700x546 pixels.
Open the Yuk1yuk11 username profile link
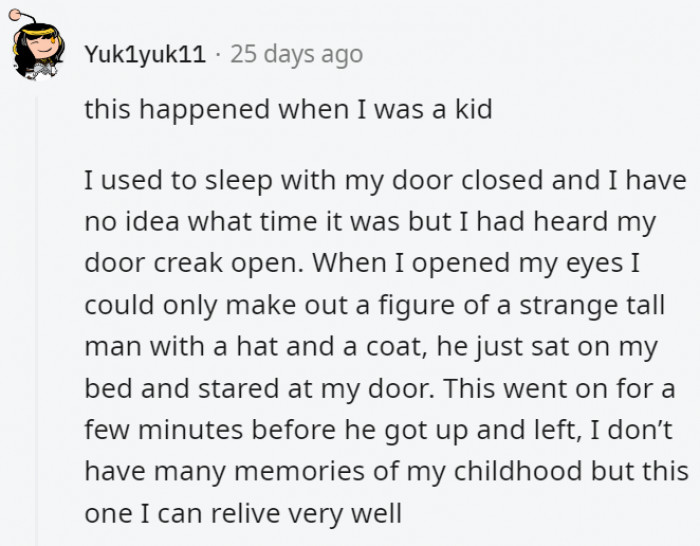(145, 55)
